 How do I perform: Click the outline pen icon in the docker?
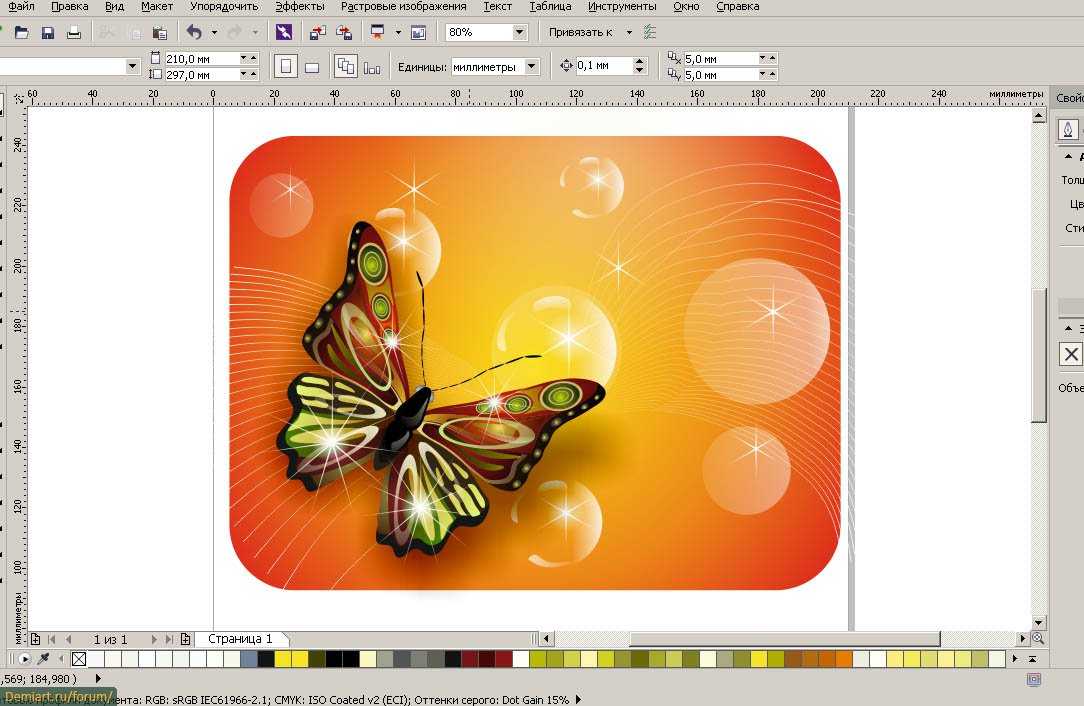(1068, 129)
